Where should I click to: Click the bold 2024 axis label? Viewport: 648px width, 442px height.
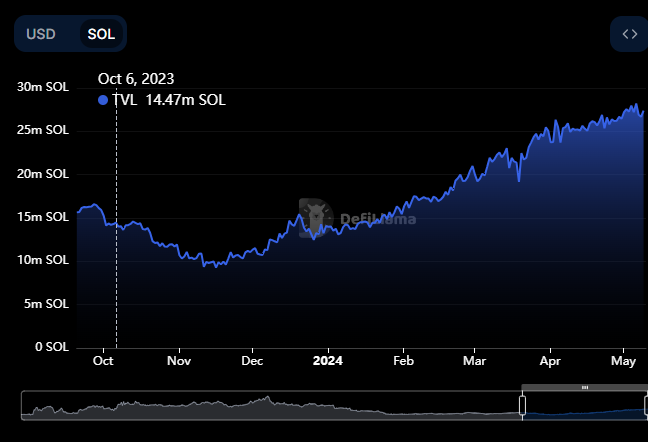(328, 361)
